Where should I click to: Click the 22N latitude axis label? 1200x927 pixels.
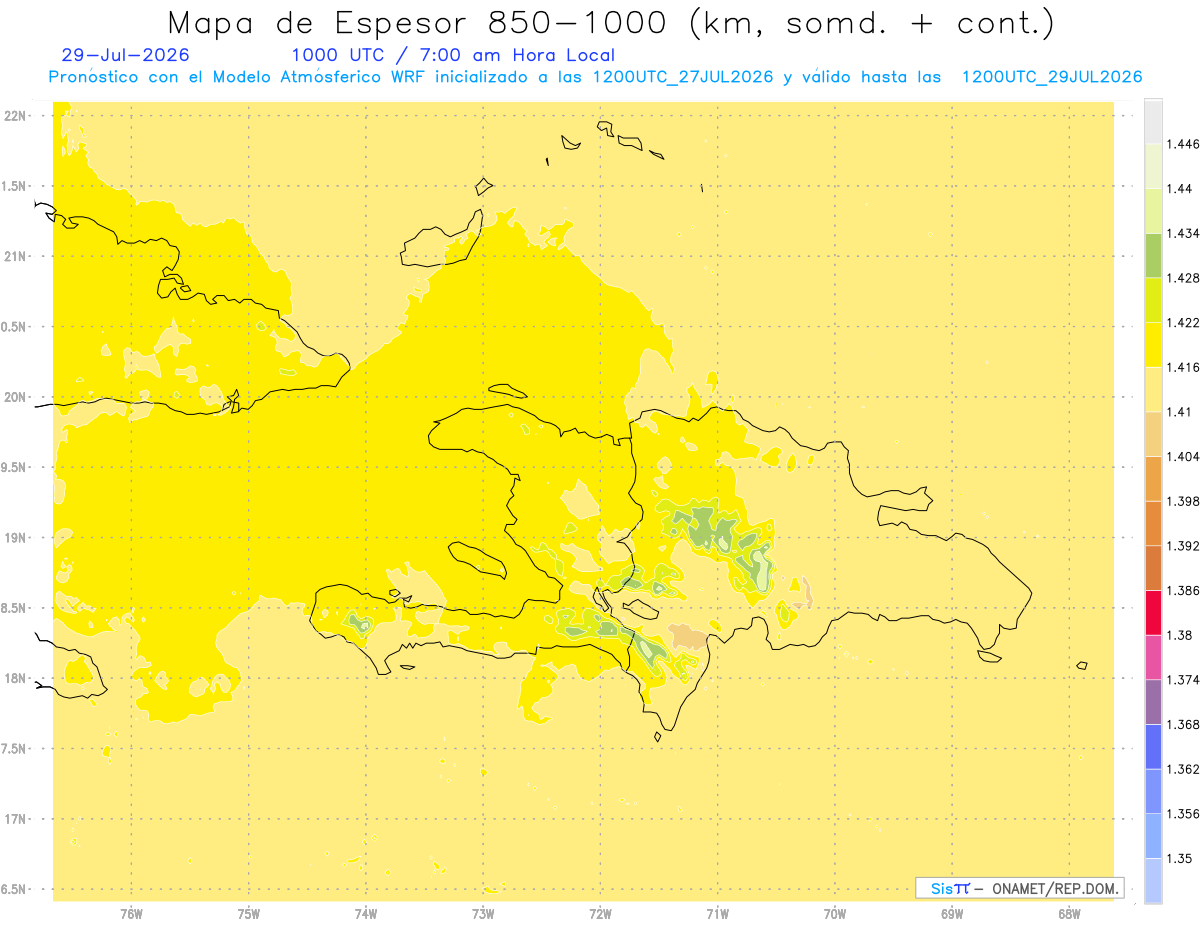pos(17,115)
